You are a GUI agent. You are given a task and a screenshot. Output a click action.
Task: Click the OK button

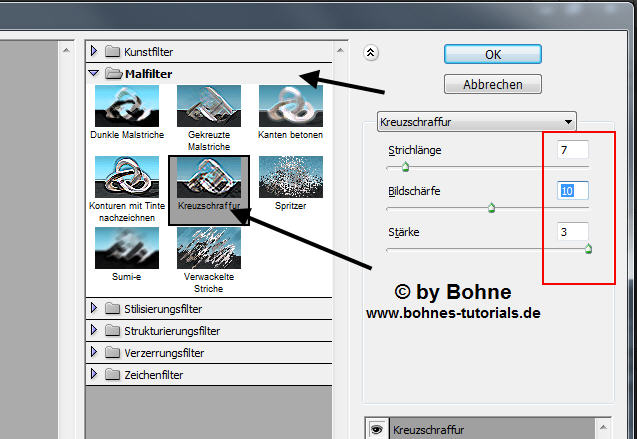(x=493, y=54)
